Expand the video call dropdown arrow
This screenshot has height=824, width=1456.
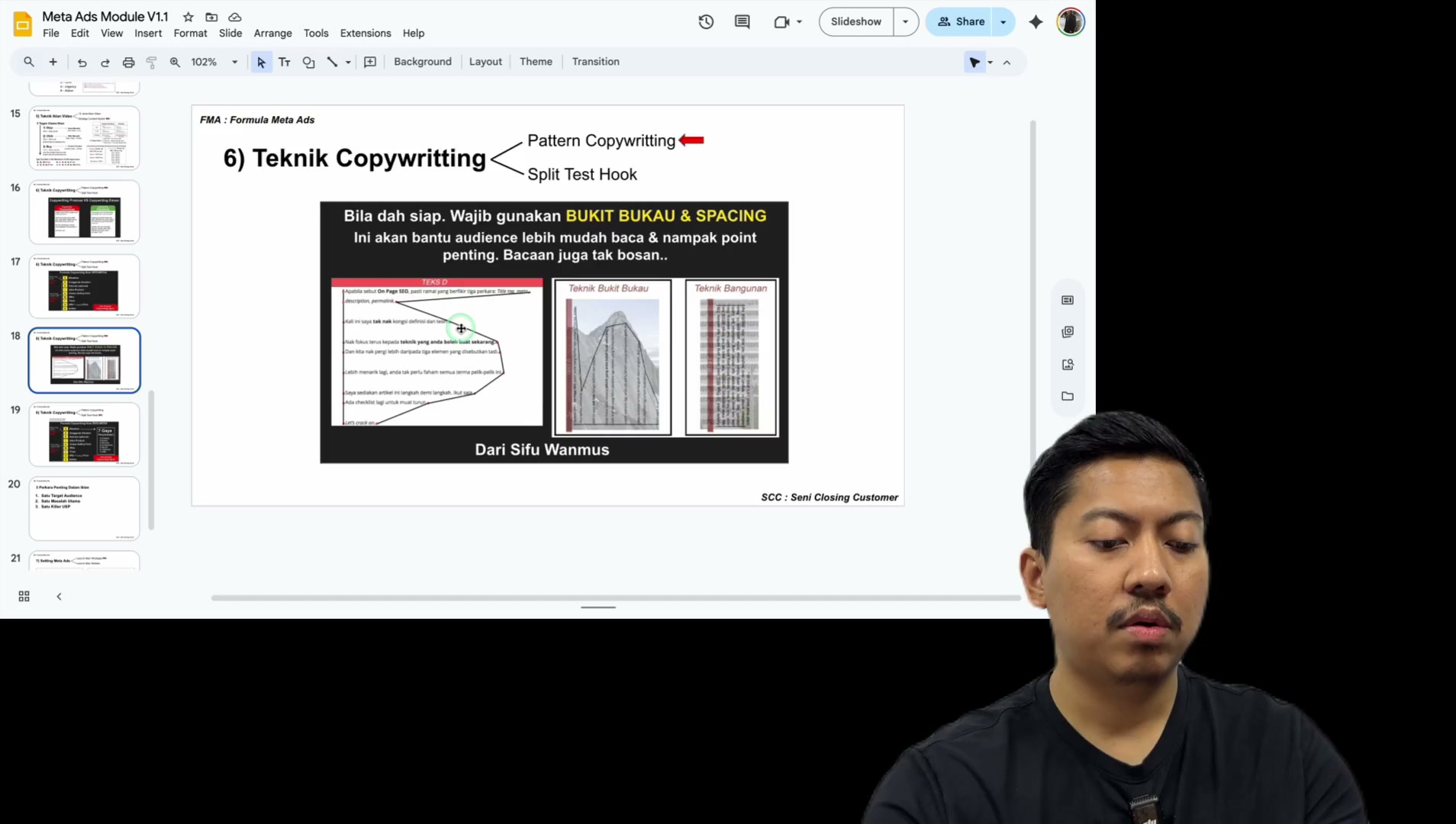799,22
